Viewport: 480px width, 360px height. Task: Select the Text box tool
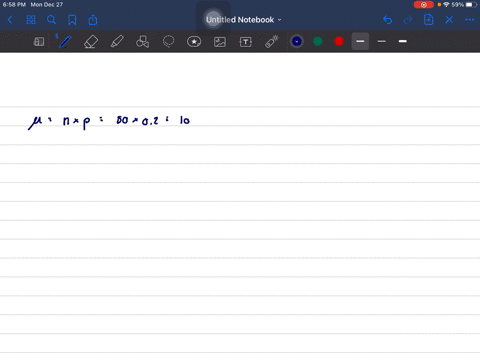coord(246,42)
